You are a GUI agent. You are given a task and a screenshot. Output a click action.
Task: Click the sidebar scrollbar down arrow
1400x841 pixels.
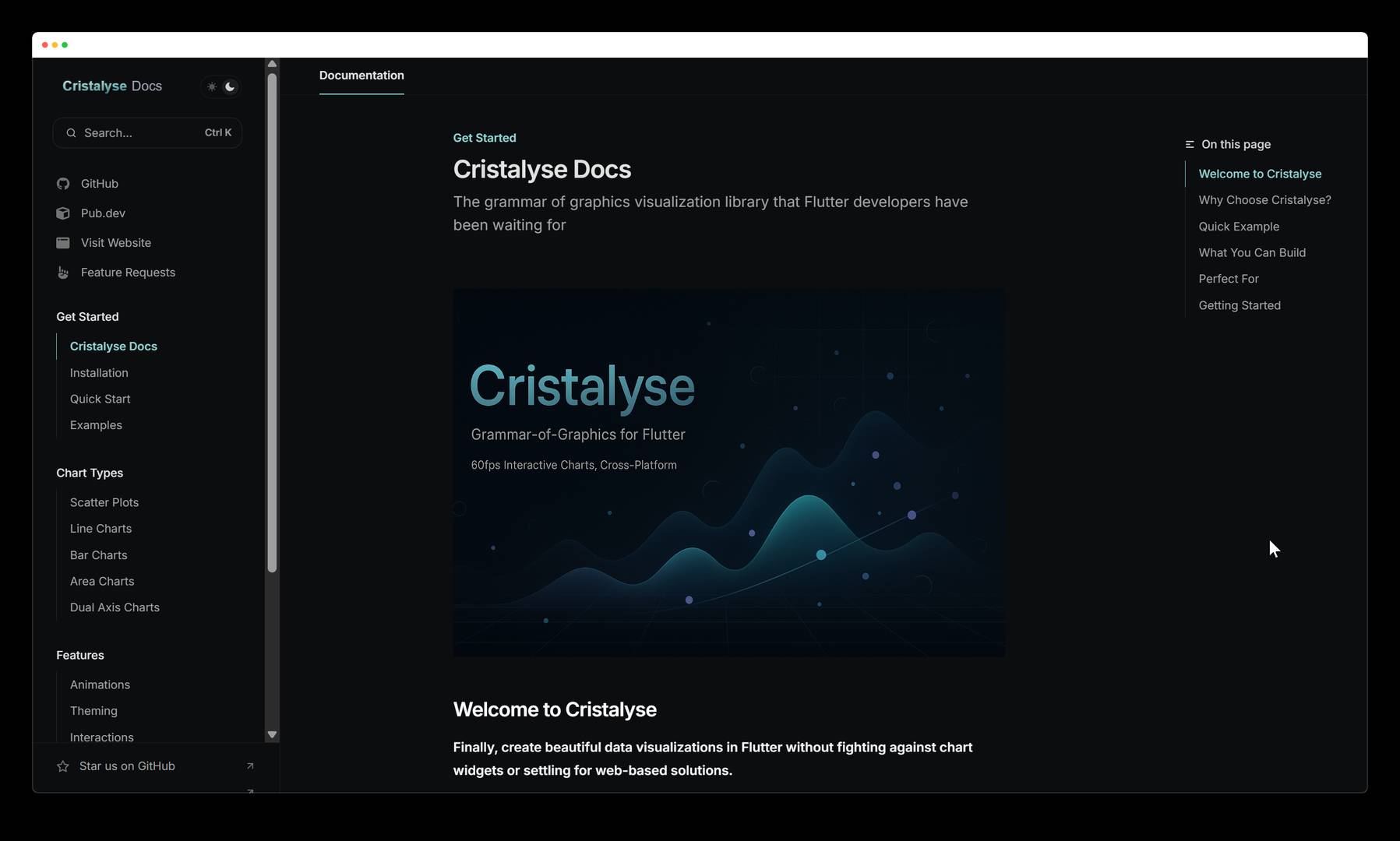[x=272, y=734]
